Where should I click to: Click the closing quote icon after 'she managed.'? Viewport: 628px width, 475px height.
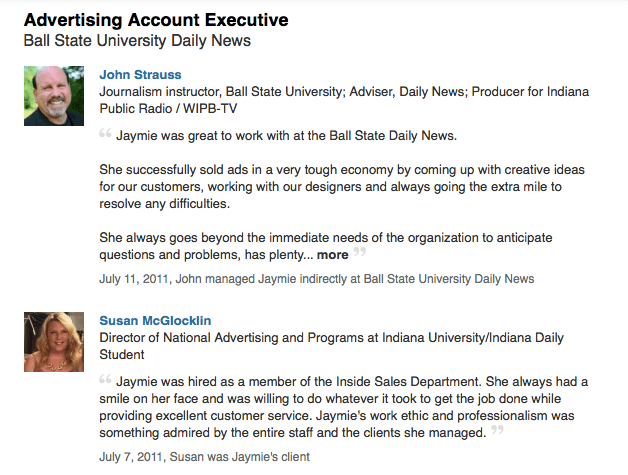pyautogui.click(x=497, y=432)
